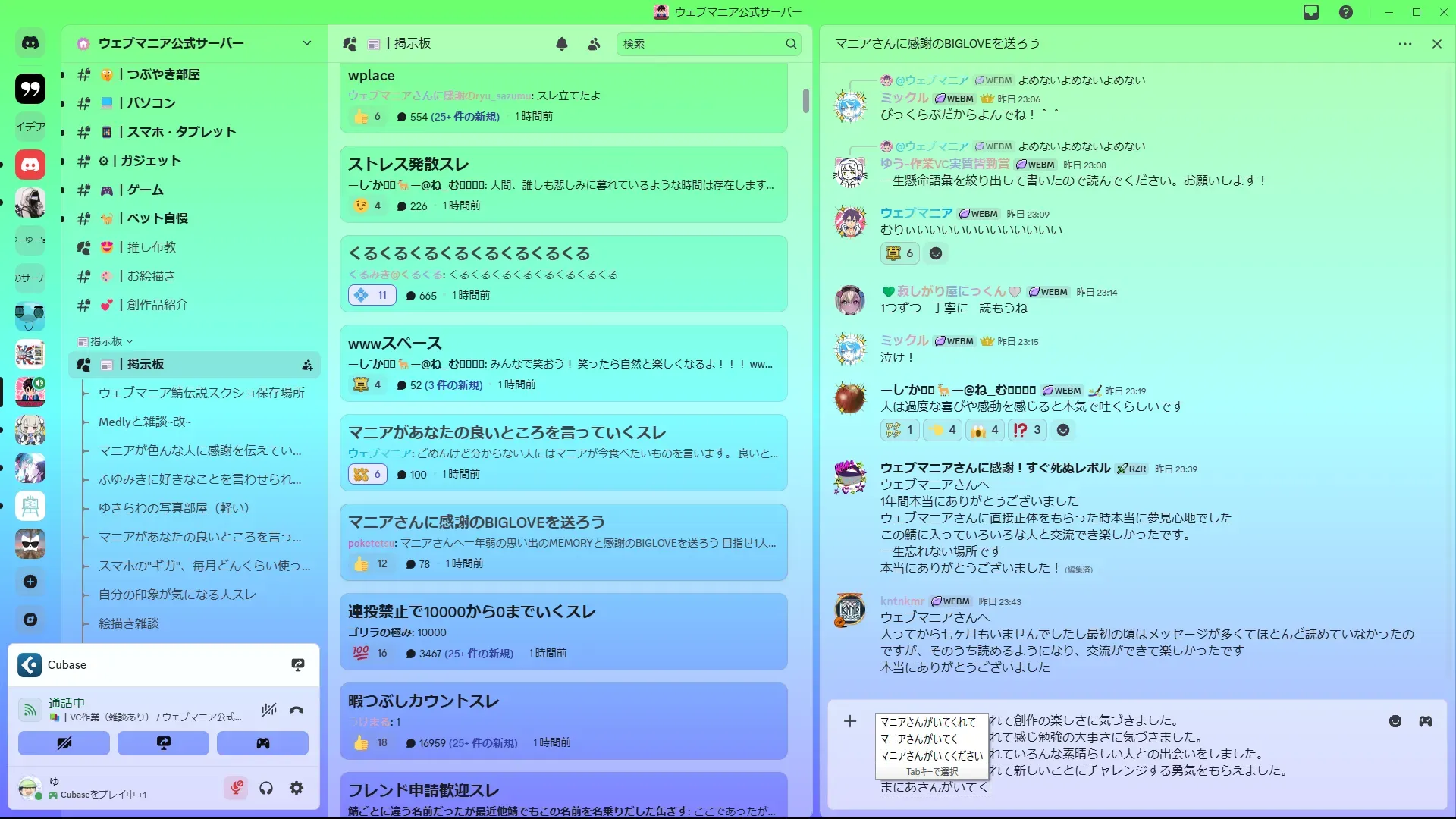This screenshot has height=819, width=1456.
Task: Toggle headphone deafen
Action: (266, 789)
